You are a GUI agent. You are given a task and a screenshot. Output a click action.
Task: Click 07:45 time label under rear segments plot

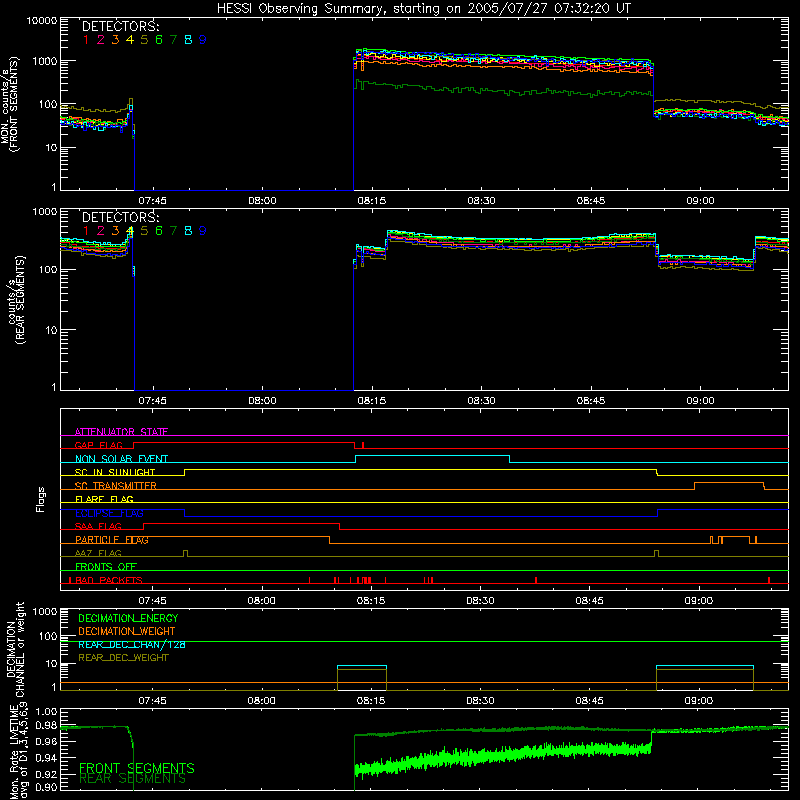152,401
